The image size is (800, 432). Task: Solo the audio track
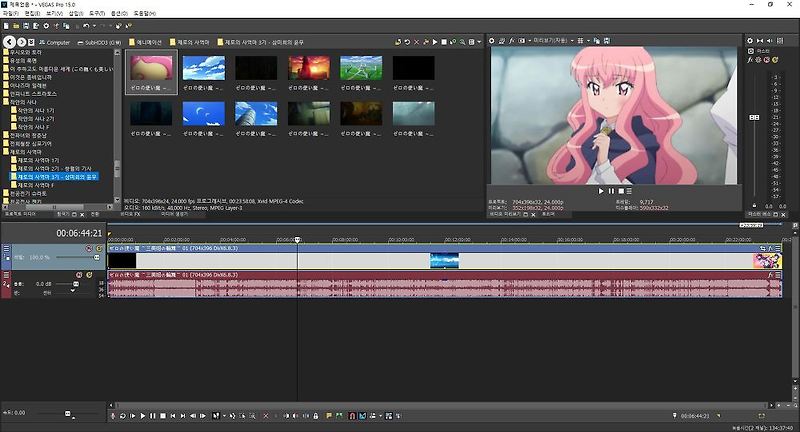[x=89, y=275]
